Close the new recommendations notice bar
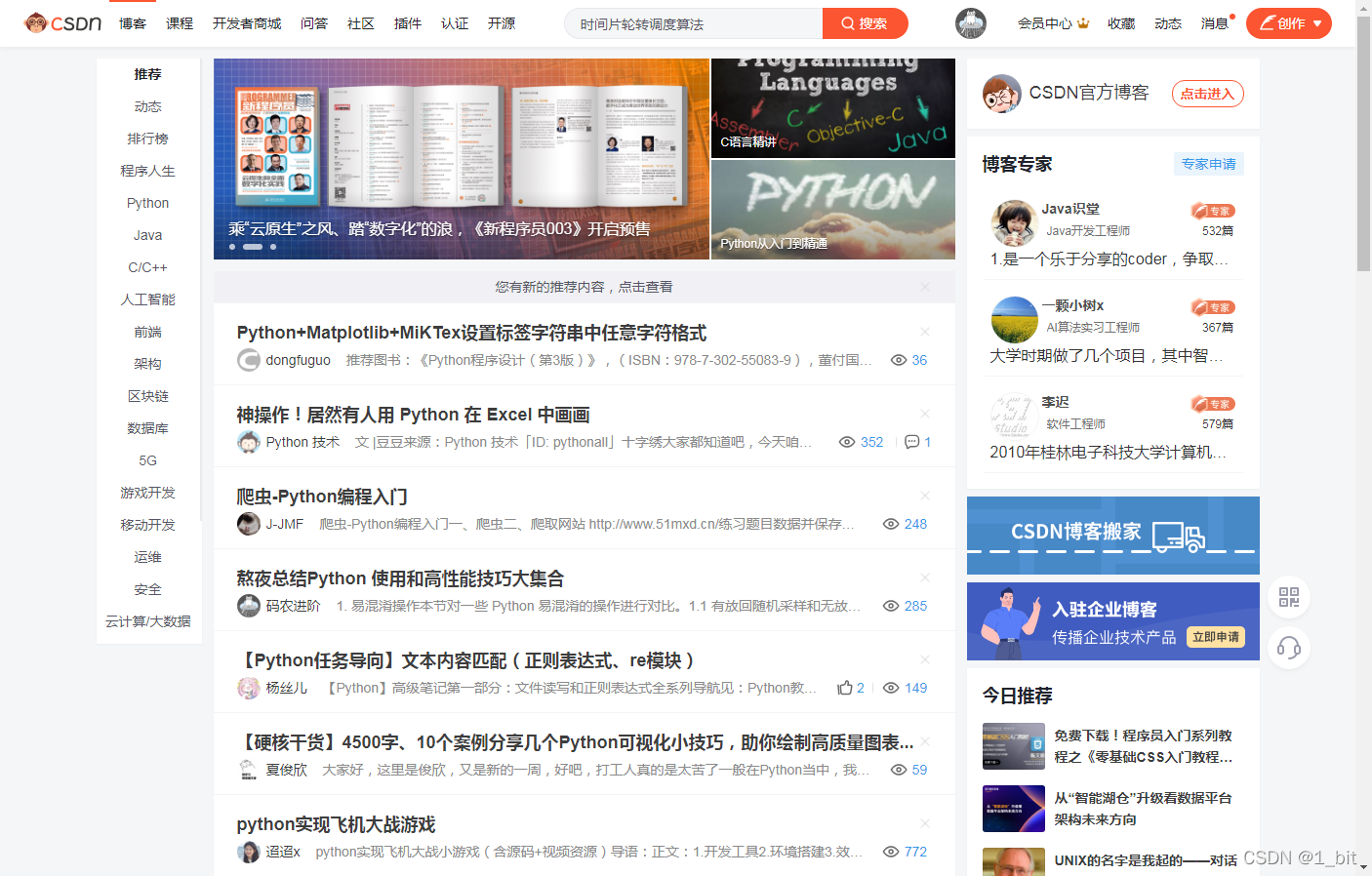 pos(925,287)
